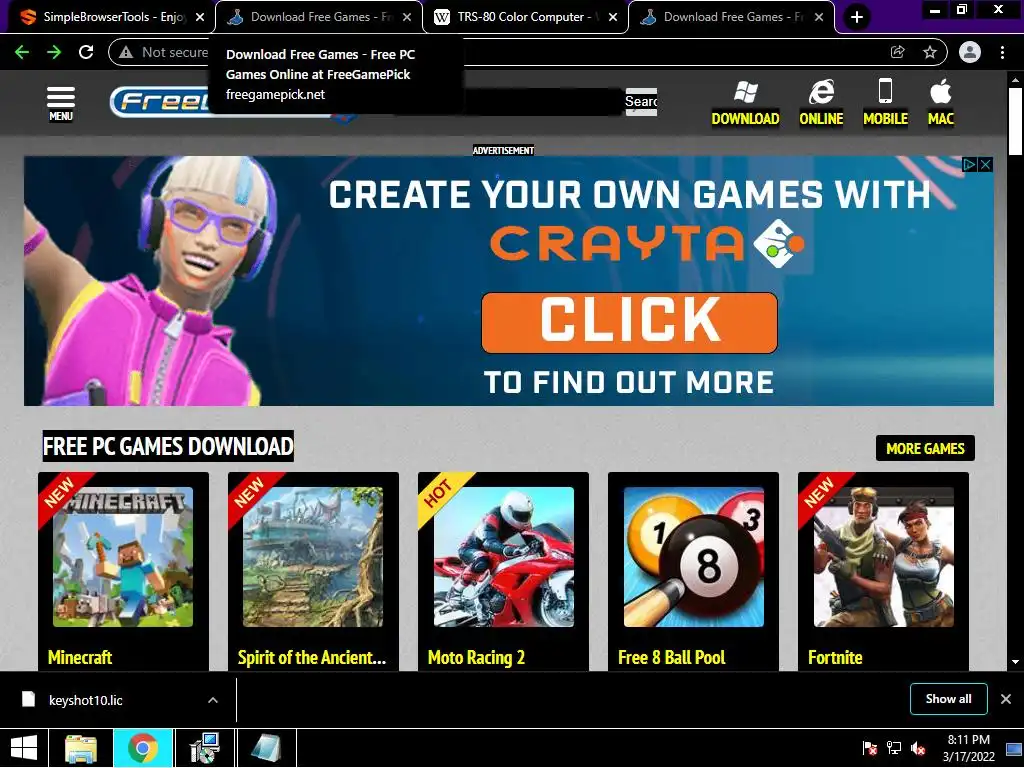Open the notepad-like taskbar icon
The width and height of the screenshot is (1024, 768).
(x=266, y=748)
